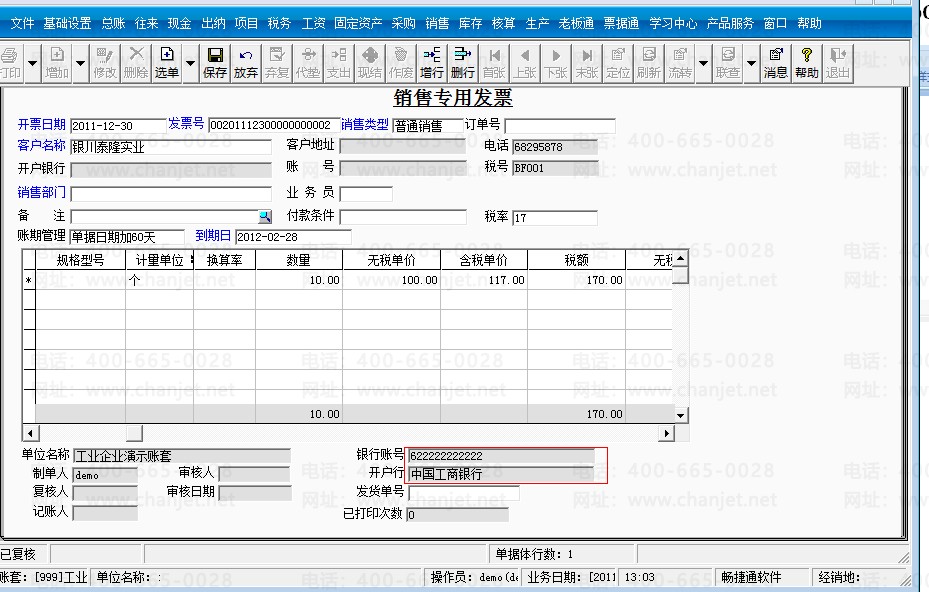
Task: Open the 固定资产 menu
Action: coord(358,23)
